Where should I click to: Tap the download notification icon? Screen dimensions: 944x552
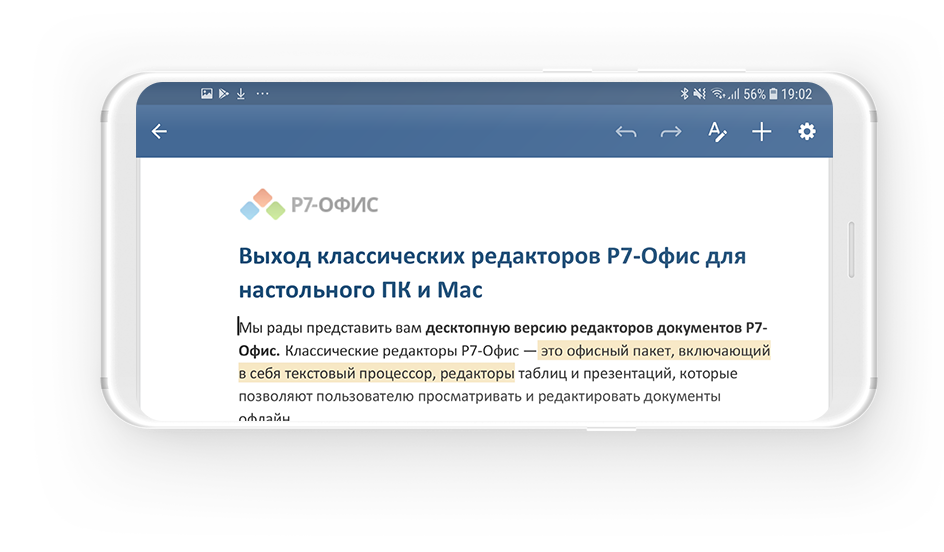[x=241, y=93]
